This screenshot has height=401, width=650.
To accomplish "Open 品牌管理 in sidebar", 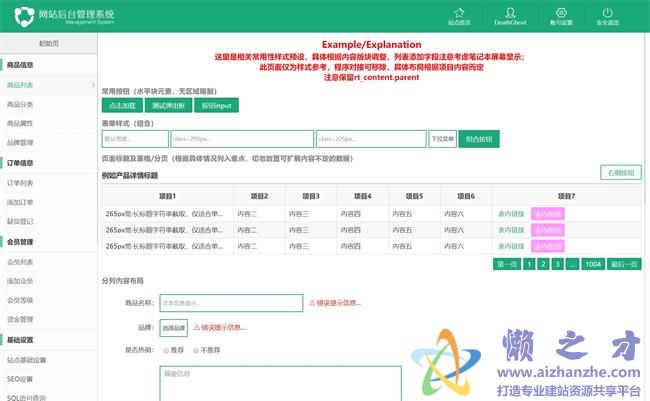I will pos(20,143).
